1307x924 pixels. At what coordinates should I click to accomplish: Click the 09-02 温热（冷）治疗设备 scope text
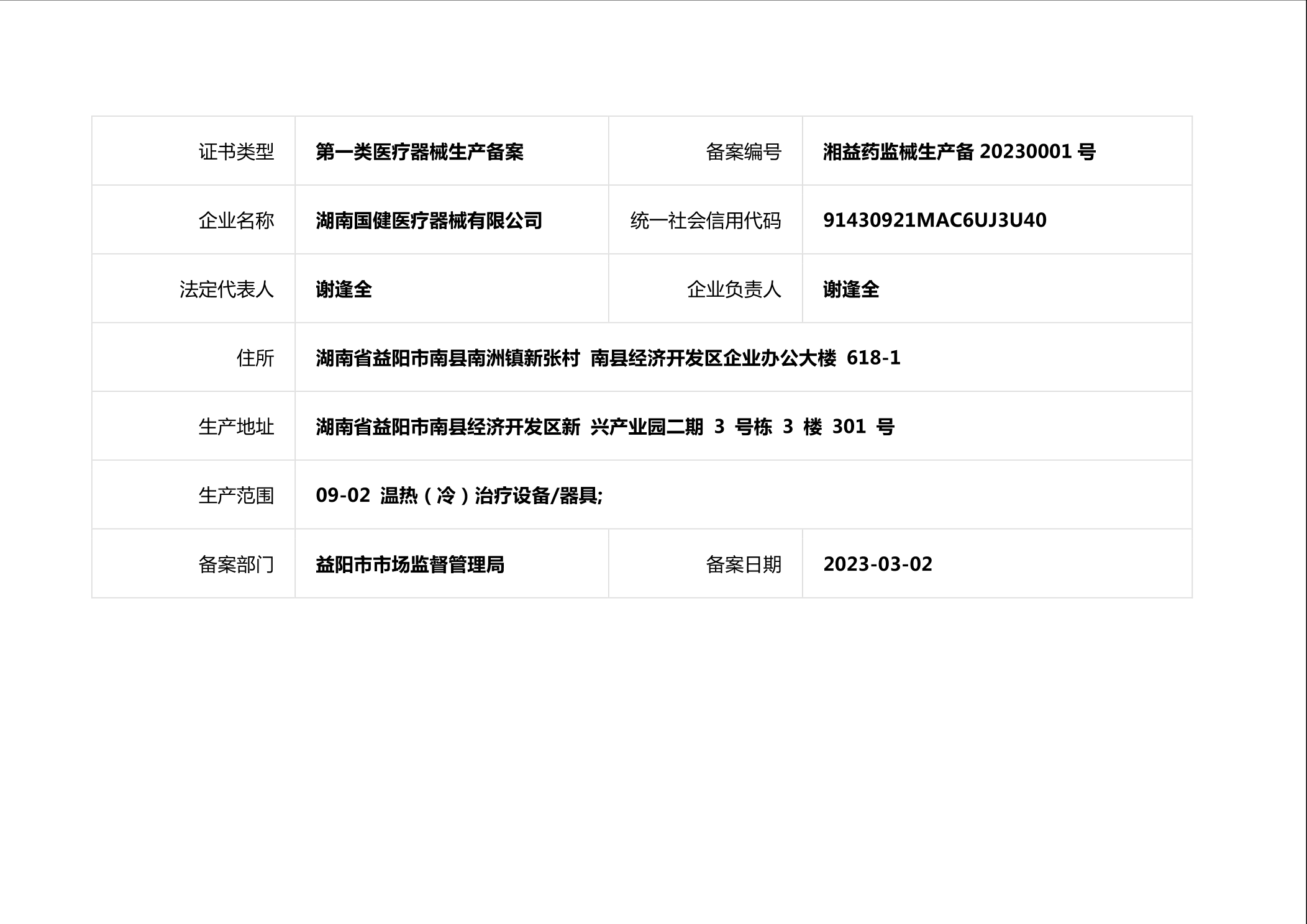point(458,496)
